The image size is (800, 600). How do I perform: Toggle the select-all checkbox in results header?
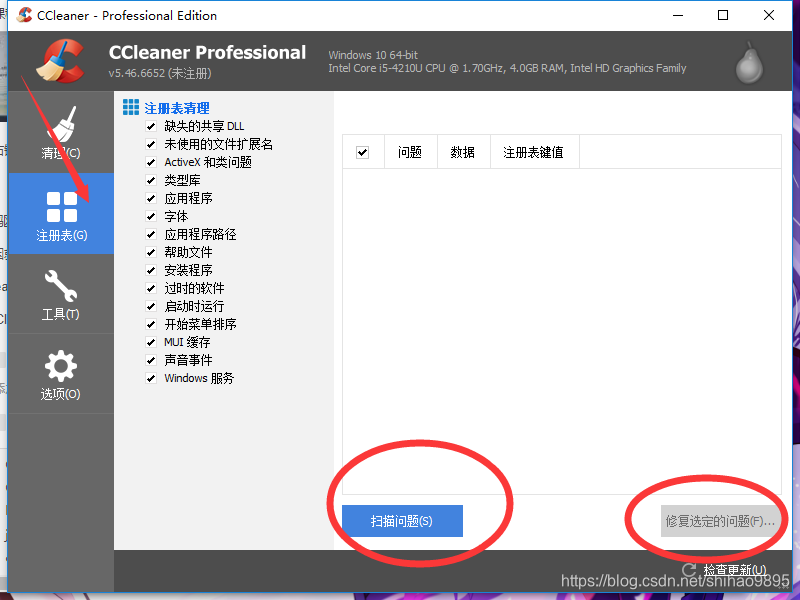point(363,152)
